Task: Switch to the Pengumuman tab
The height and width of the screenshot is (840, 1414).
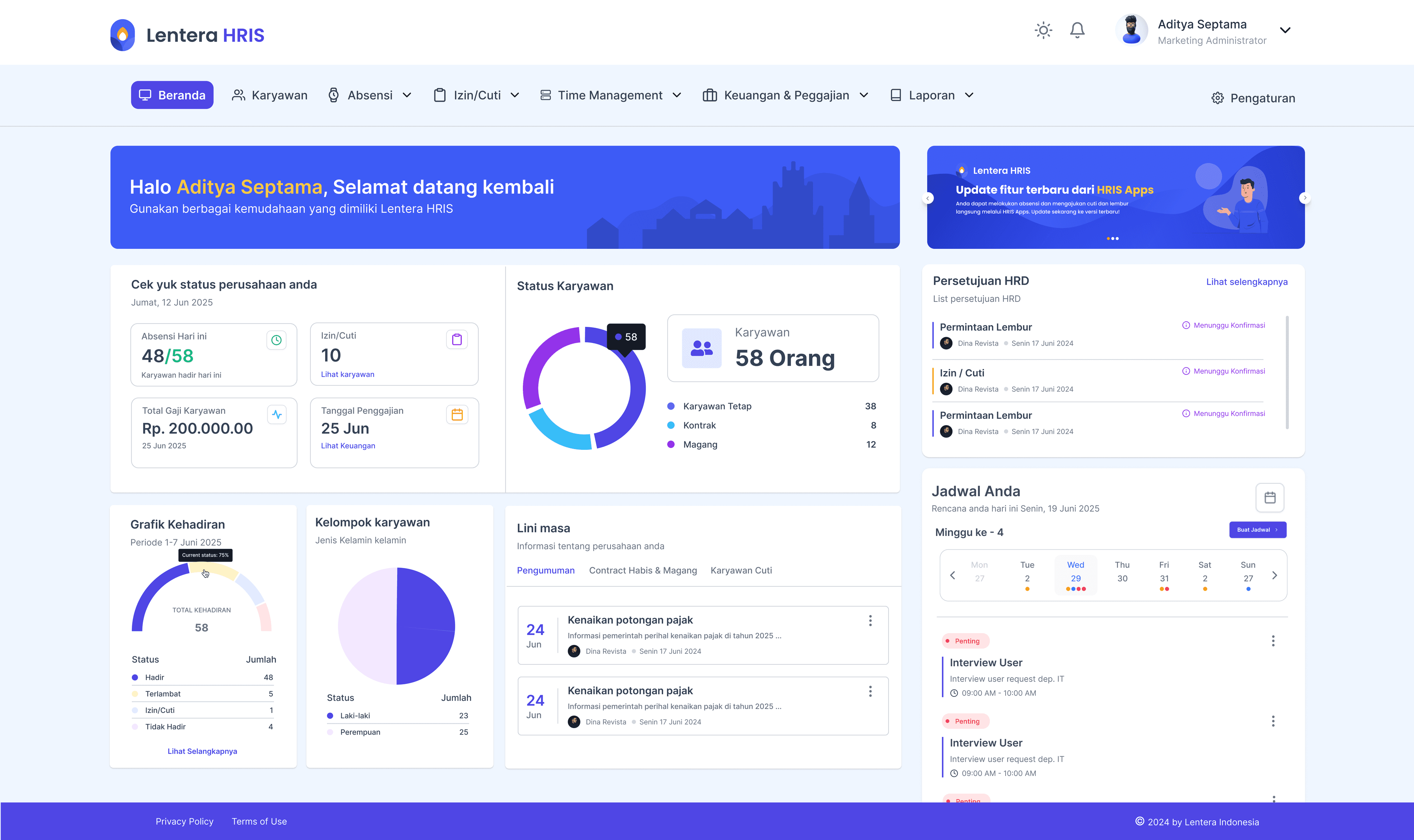Action: tap(545, 571)
